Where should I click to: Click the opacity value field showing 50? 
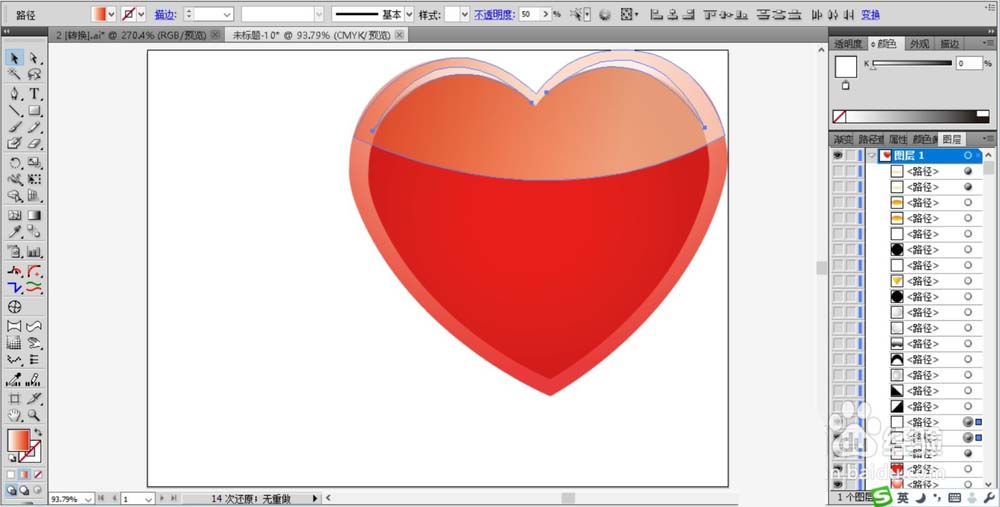point(529,14)
